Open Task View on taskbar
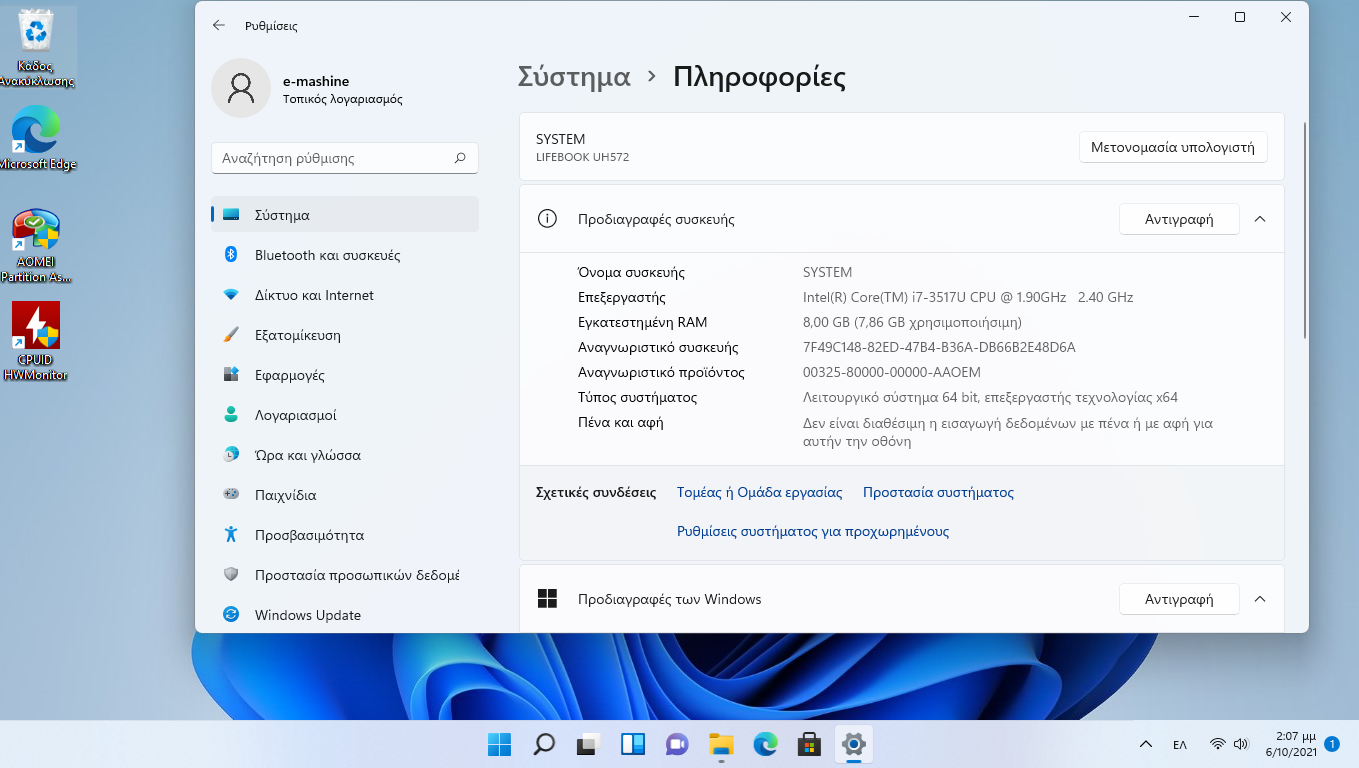This screenshot has height=768, width=1359. point(588,744)
